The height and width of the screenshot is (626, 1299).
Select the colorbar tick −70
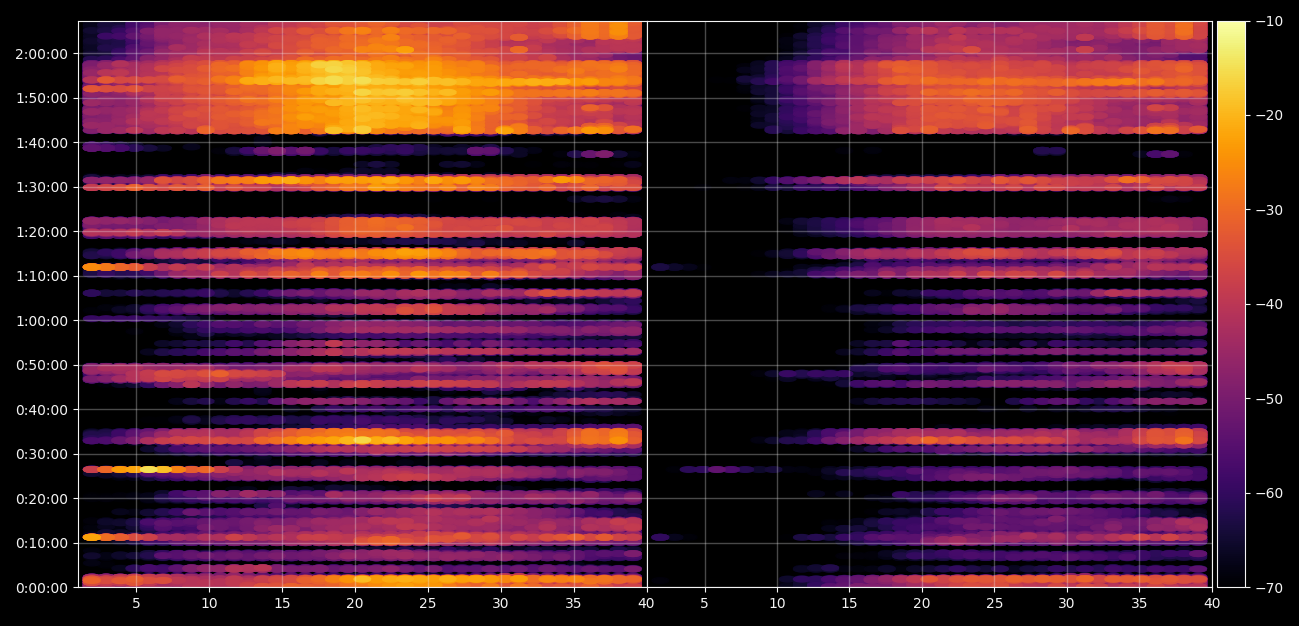pos(1267,588)
